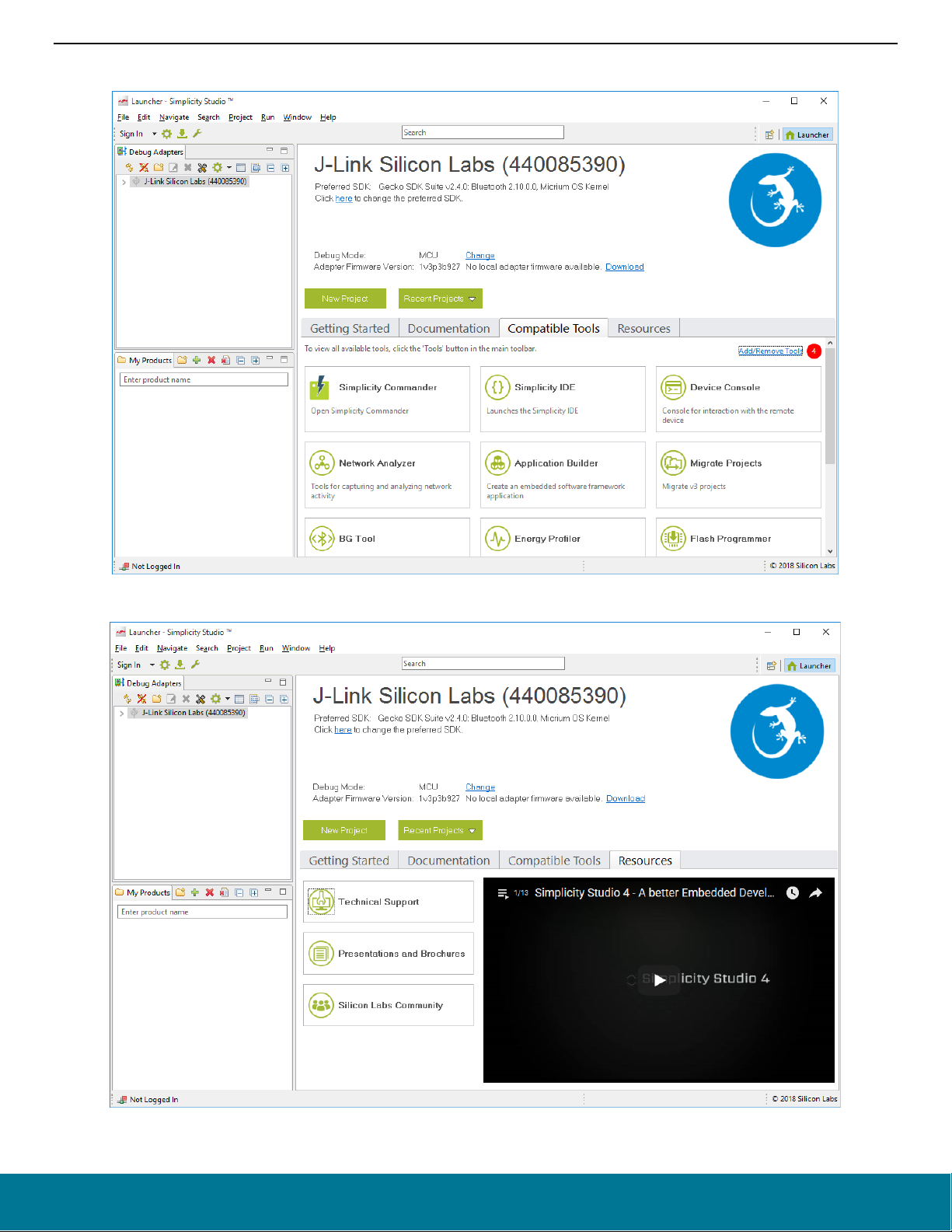
Task: Click the Share arrow on the video
Action: [x=815, y=893]
